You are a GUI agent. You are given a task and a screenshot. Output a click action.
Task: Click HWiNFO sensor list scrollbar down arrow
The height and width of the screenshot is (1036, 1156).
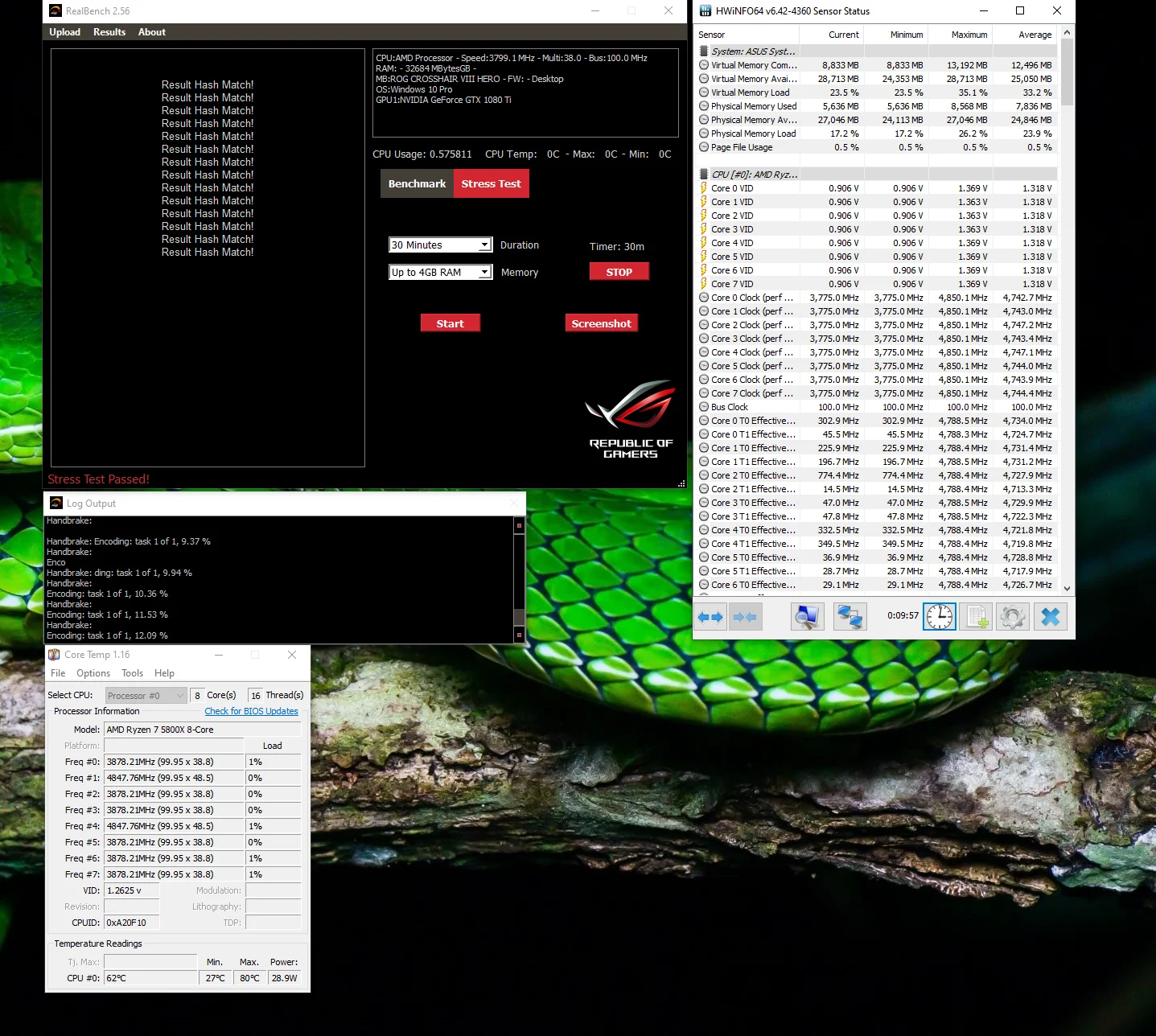click(x=1067, y=588)
